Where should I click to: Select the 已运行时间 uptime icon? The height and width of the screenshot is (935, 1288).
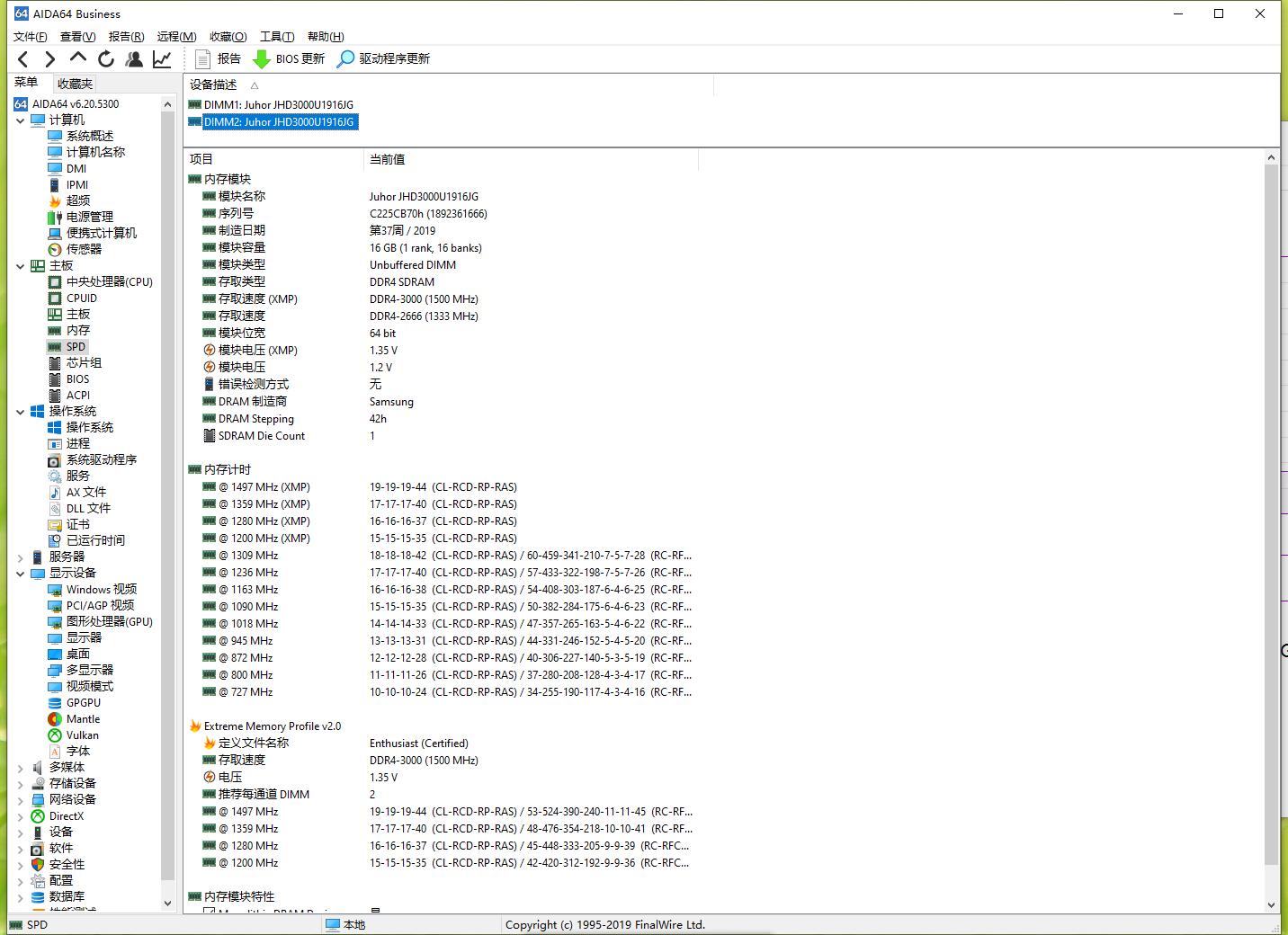pos(55,541)
